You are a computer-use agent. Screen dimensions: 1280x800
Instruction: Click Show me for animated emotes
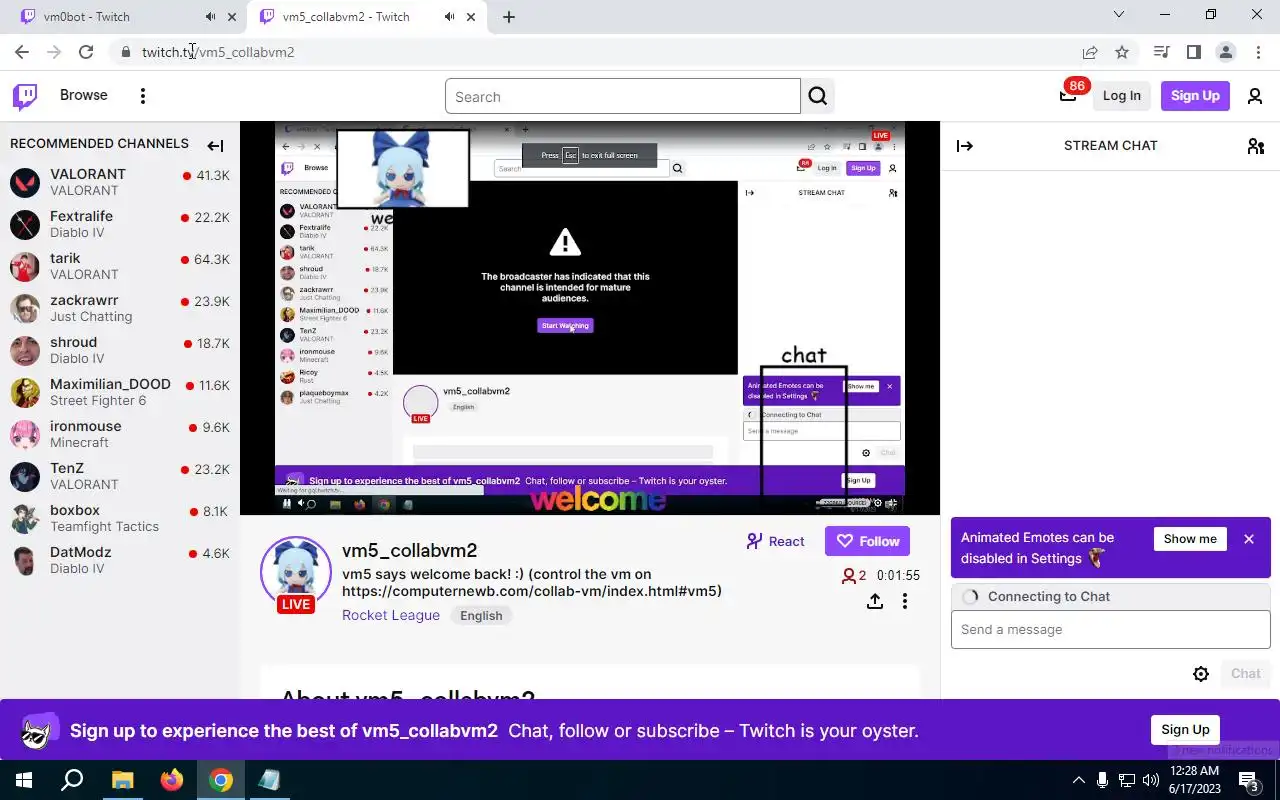(x=1190, y=539)
